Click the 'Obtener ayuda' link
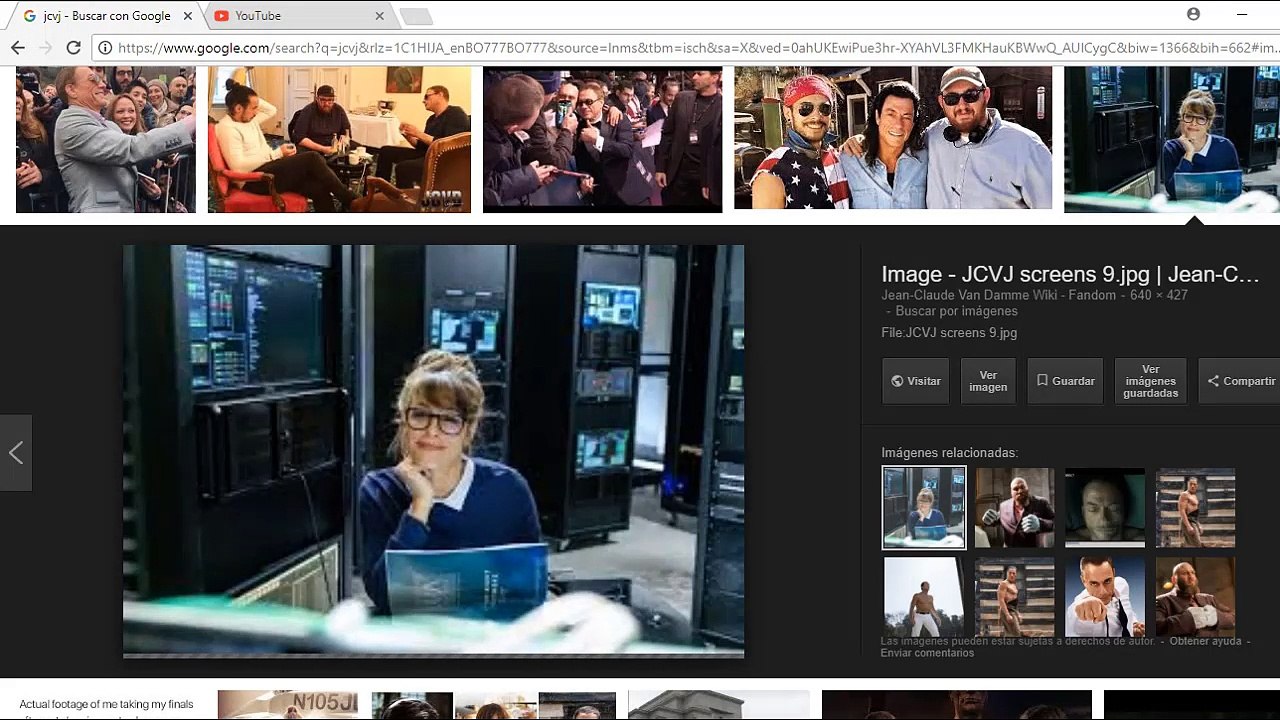This screenshot has width=1280, height=720. [x=1205, y=641]
